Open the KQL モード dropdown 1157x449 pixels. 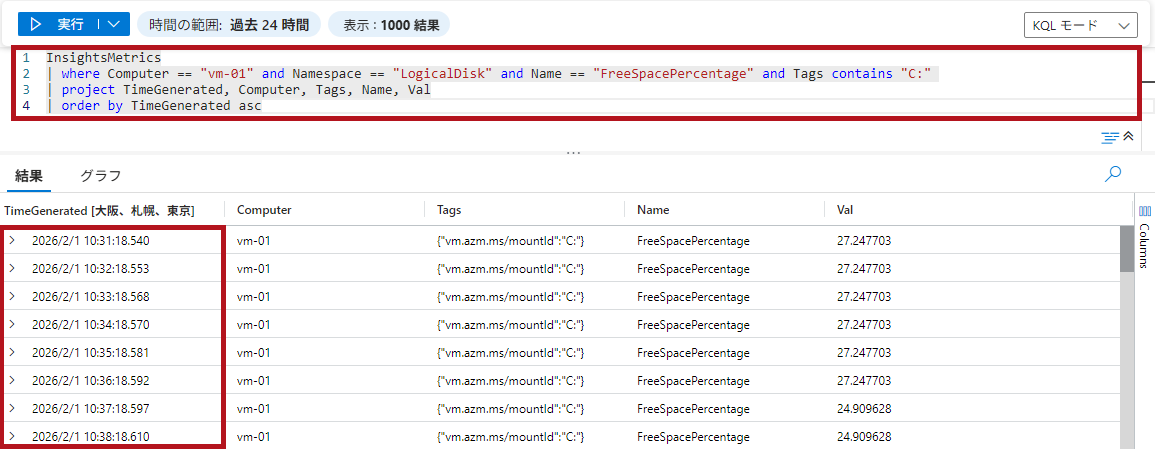(x=1080, y=25)
